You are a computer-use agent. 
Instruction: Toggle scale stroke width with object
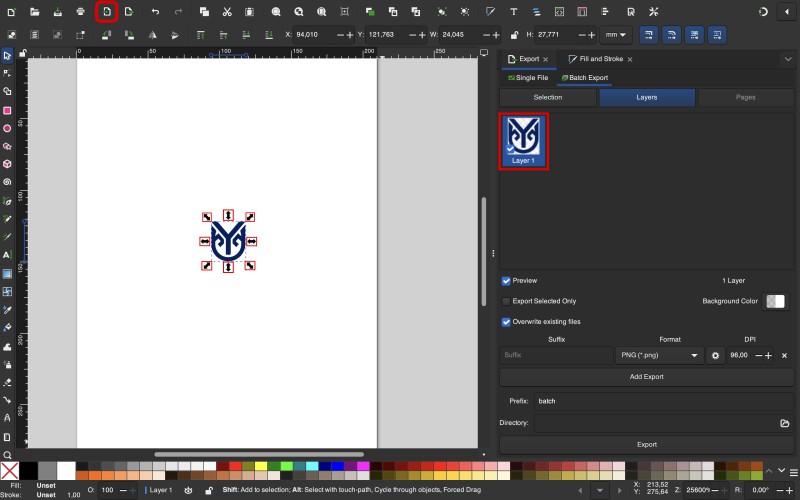648,35
